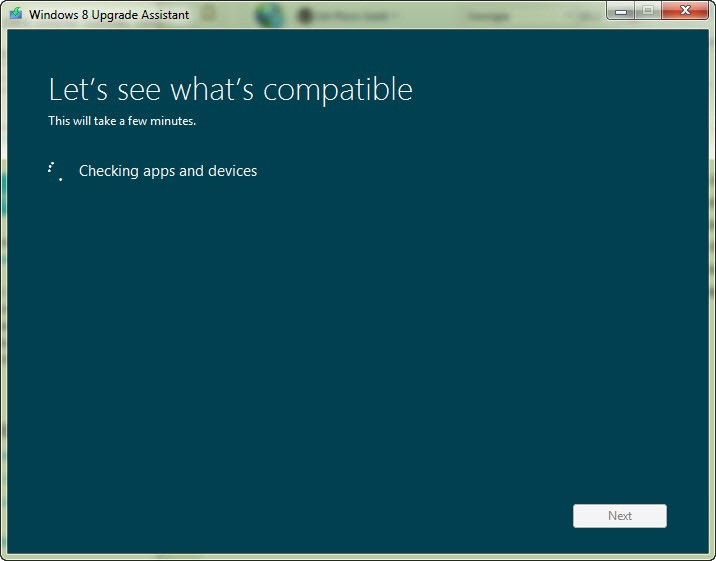Click the spinning progress indicator
The width and height of the screenshot is (716, 561).
[55, 171]
